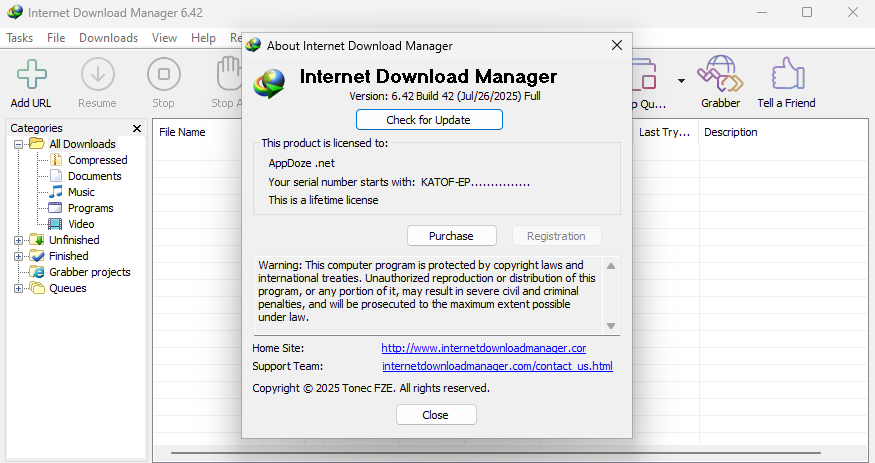Open the Help menu
Viewport: 875px width, 463px height.
(203, 38)
